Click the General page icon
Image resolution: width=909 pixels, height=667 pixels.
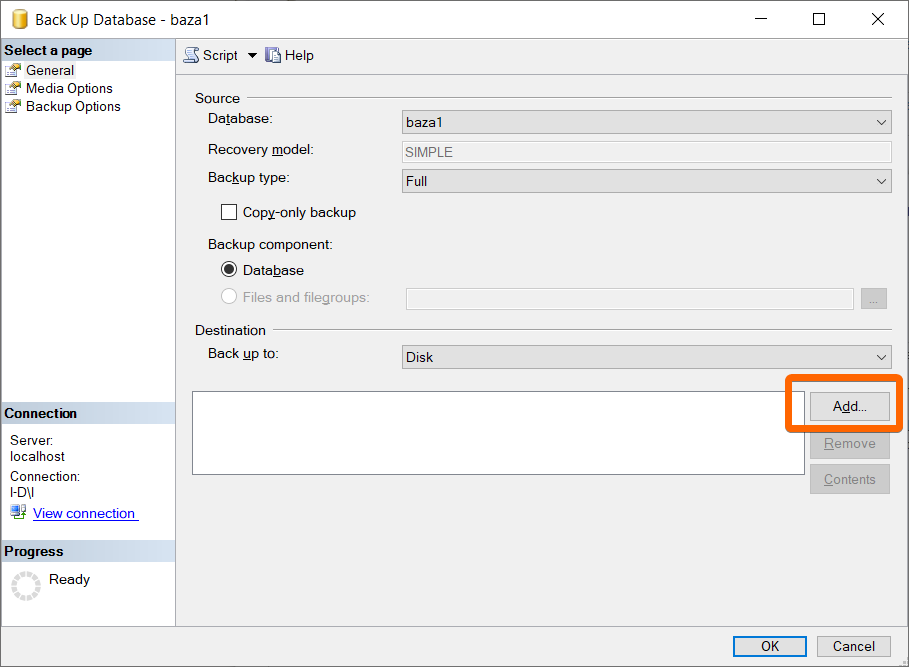click(x=13, y=70)
